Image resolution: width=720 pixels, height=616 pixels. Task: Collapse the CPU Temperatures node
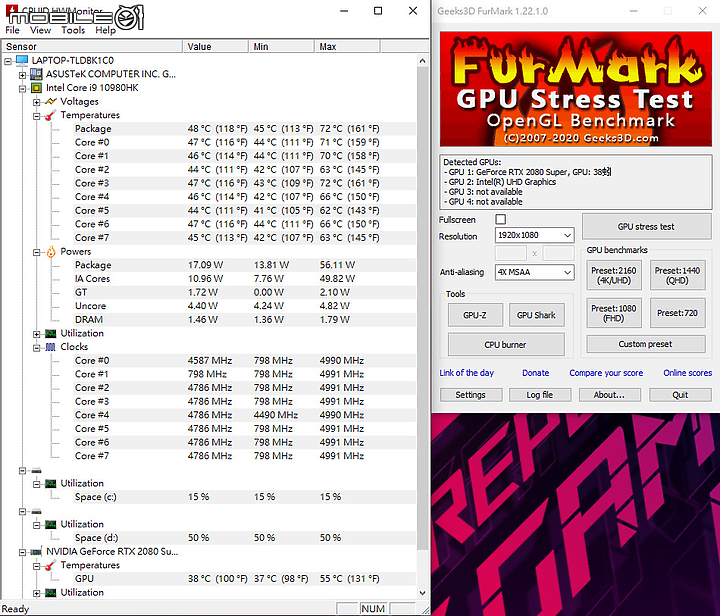coord(37,116)
